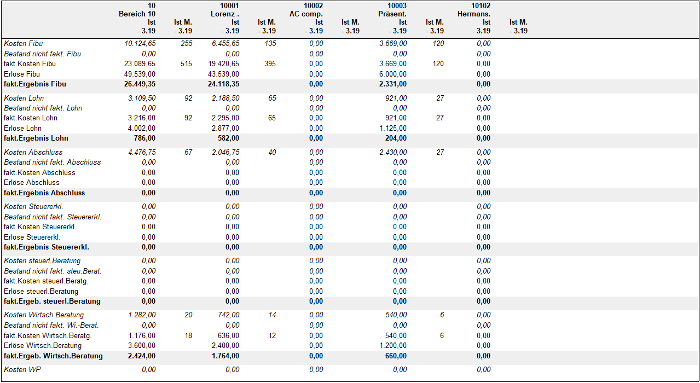700x383 pixels.
Task: Select 'Bestand nicht fakt. Wi.-Berat.' row label
Action: point(51,325)
